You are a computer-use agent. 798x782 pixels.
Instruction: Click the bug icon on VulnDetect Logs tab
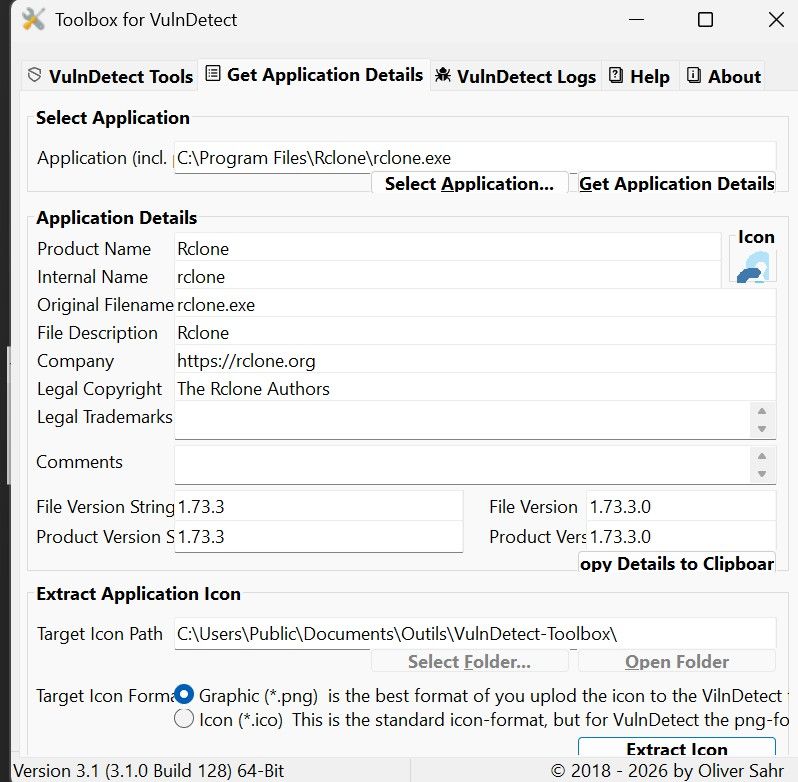click(443, 76)
